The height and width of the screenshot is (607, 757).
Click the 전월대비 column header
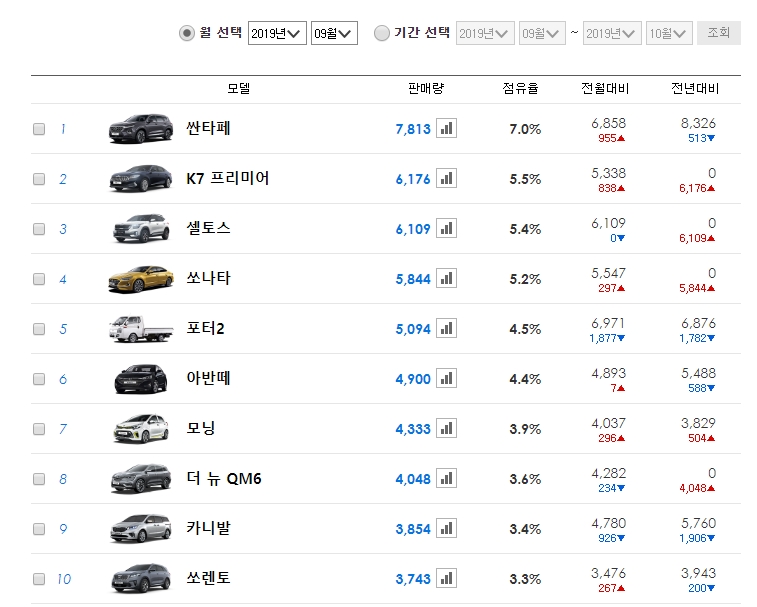pos(605,88)
